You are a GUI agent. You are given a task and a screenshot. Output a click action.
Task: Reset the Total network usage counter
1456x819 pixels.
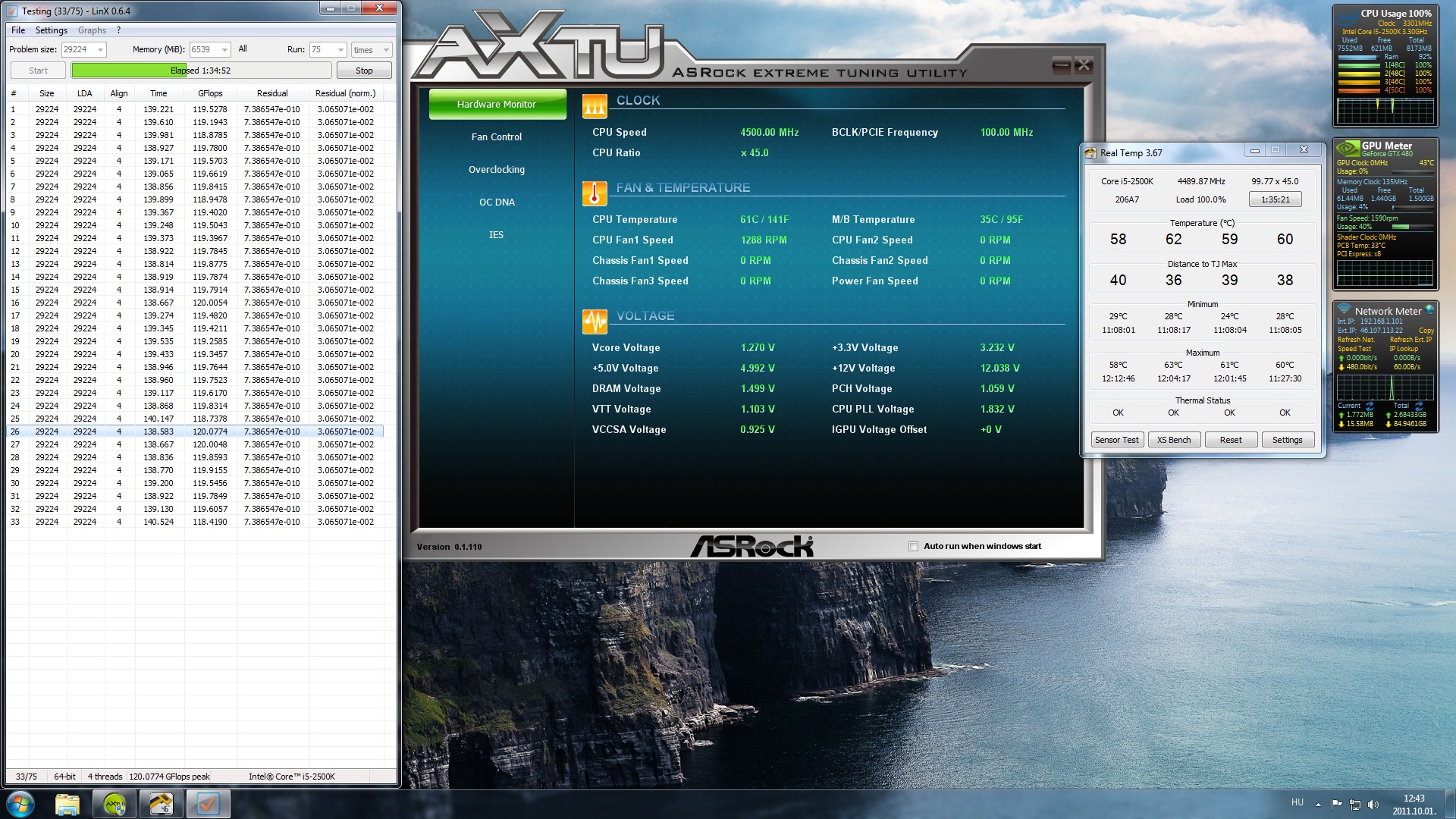pyautogui.click(x=1419, y=406)
